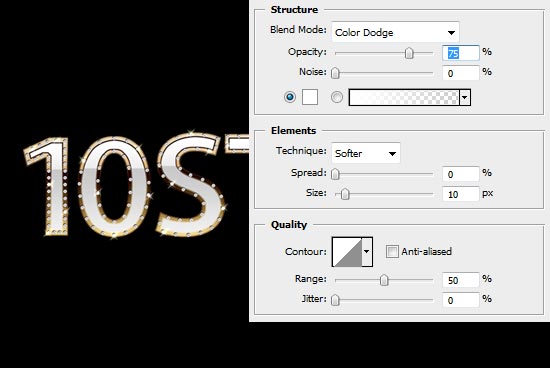Click the Spread slider handle
The height and width of the screenshot is (368, 550).
(x=335, y=174)
